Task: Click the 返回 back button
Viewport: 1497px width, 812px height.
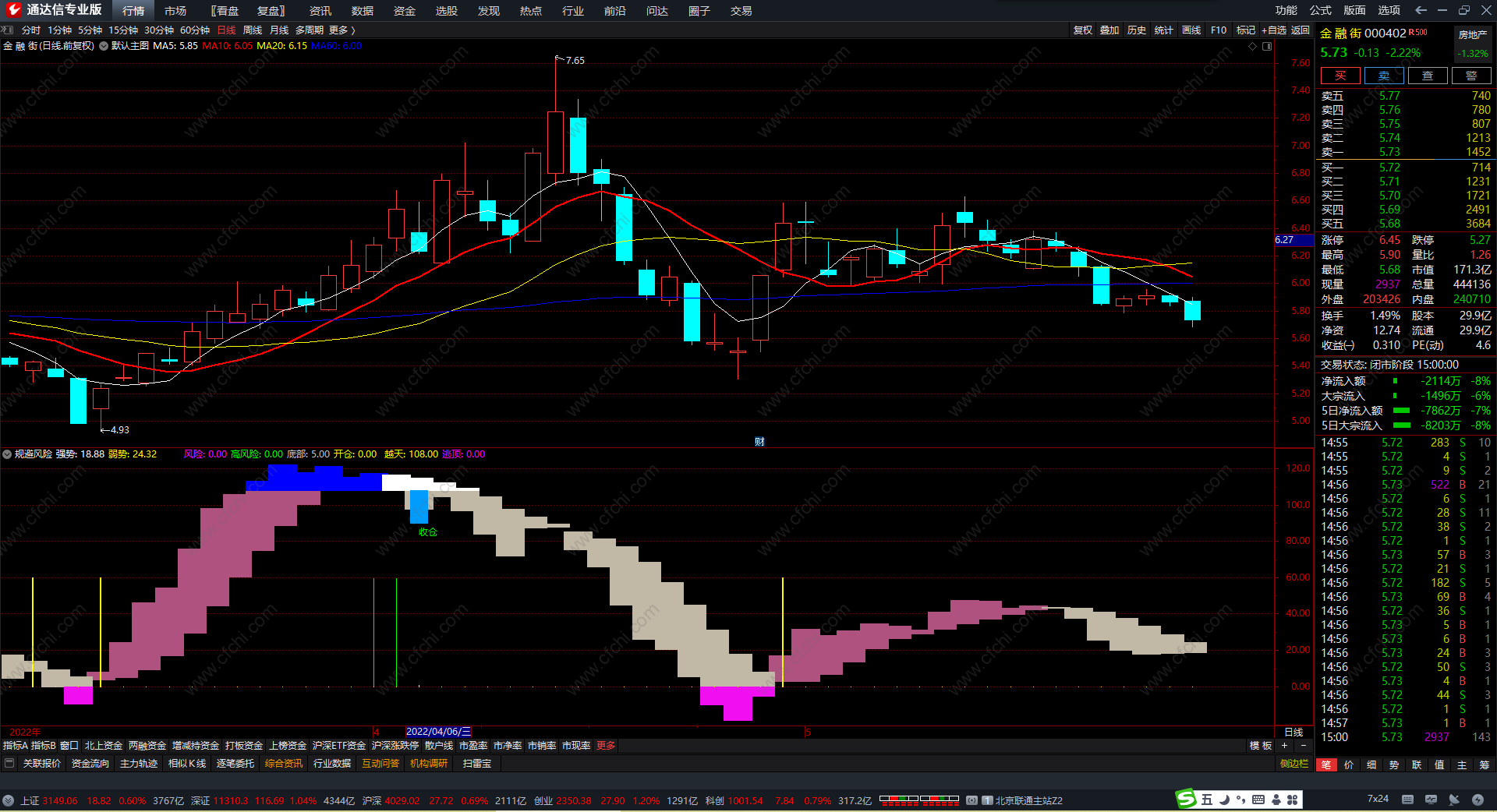Action: (1301, 30)
